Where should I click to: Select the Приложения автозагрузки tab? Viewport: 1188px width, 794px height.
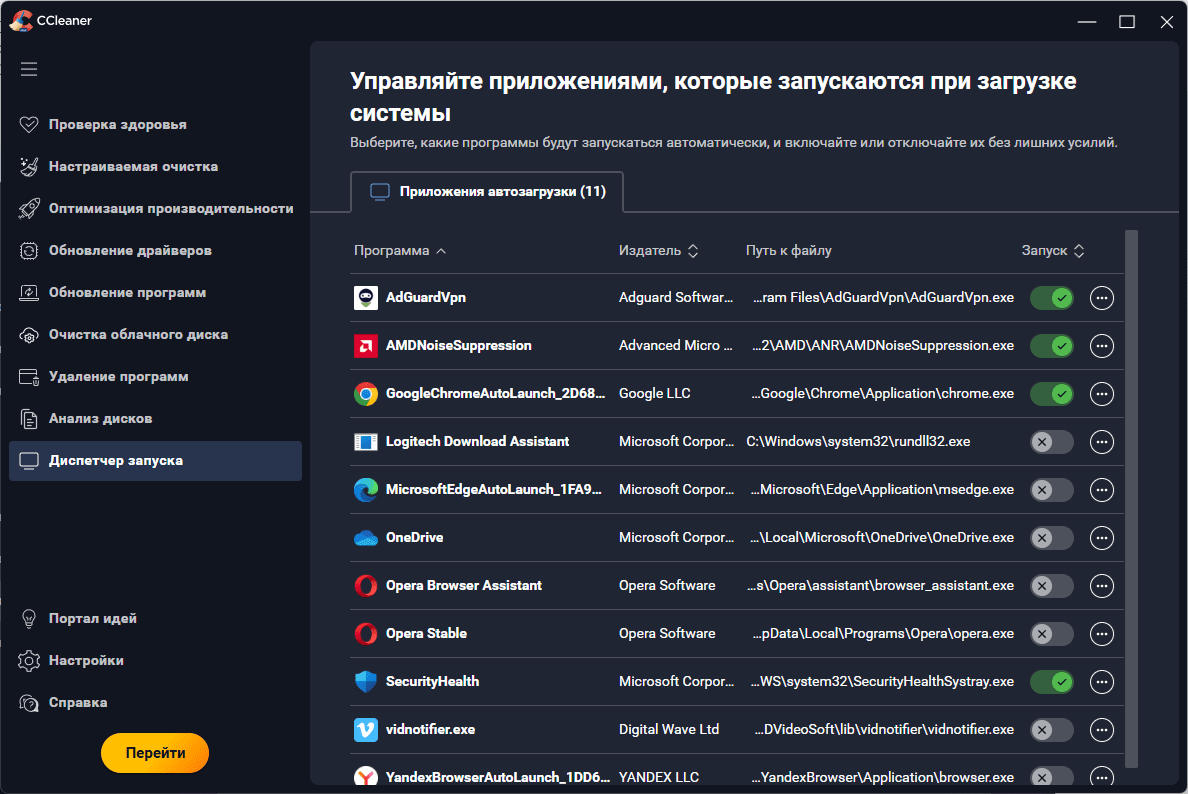click(487, 192)
